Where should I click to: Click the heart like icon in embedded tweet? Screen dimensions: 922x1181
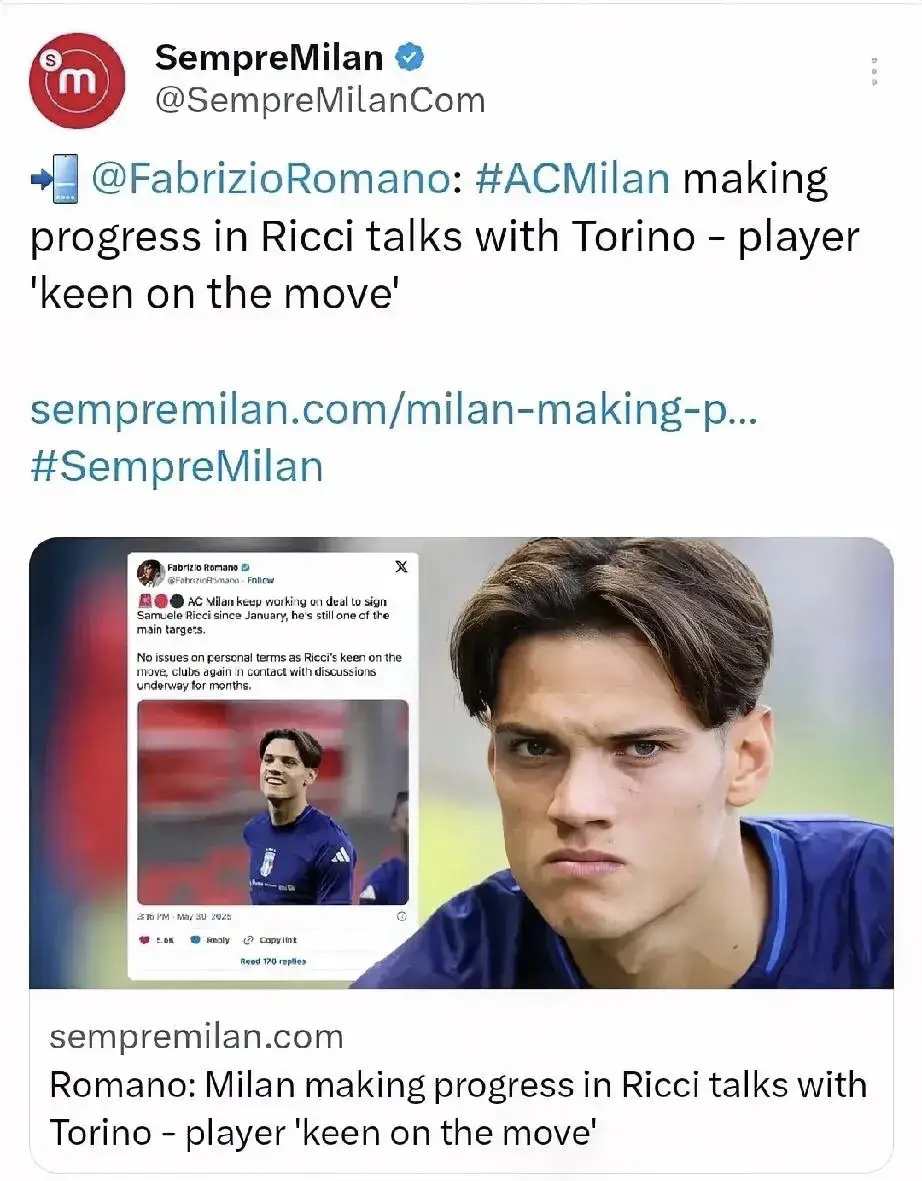click(145, 940)
